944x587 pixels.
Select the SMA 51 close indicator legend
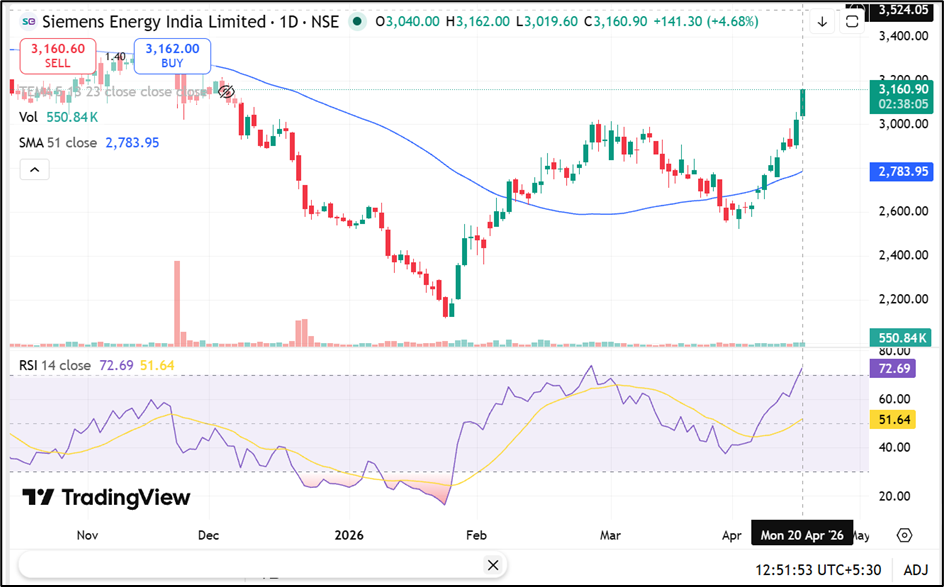(58, 143)
